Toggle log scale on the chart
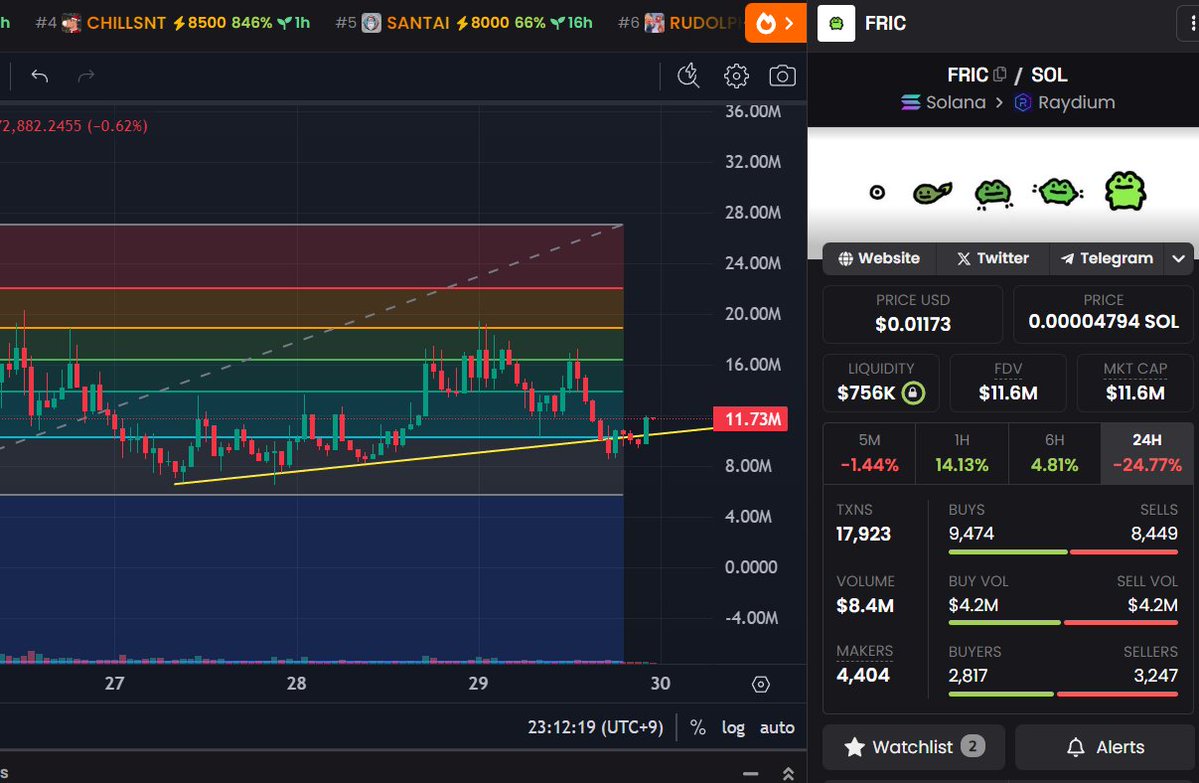This screenshot has height=783, width=1199. point(733,727)
